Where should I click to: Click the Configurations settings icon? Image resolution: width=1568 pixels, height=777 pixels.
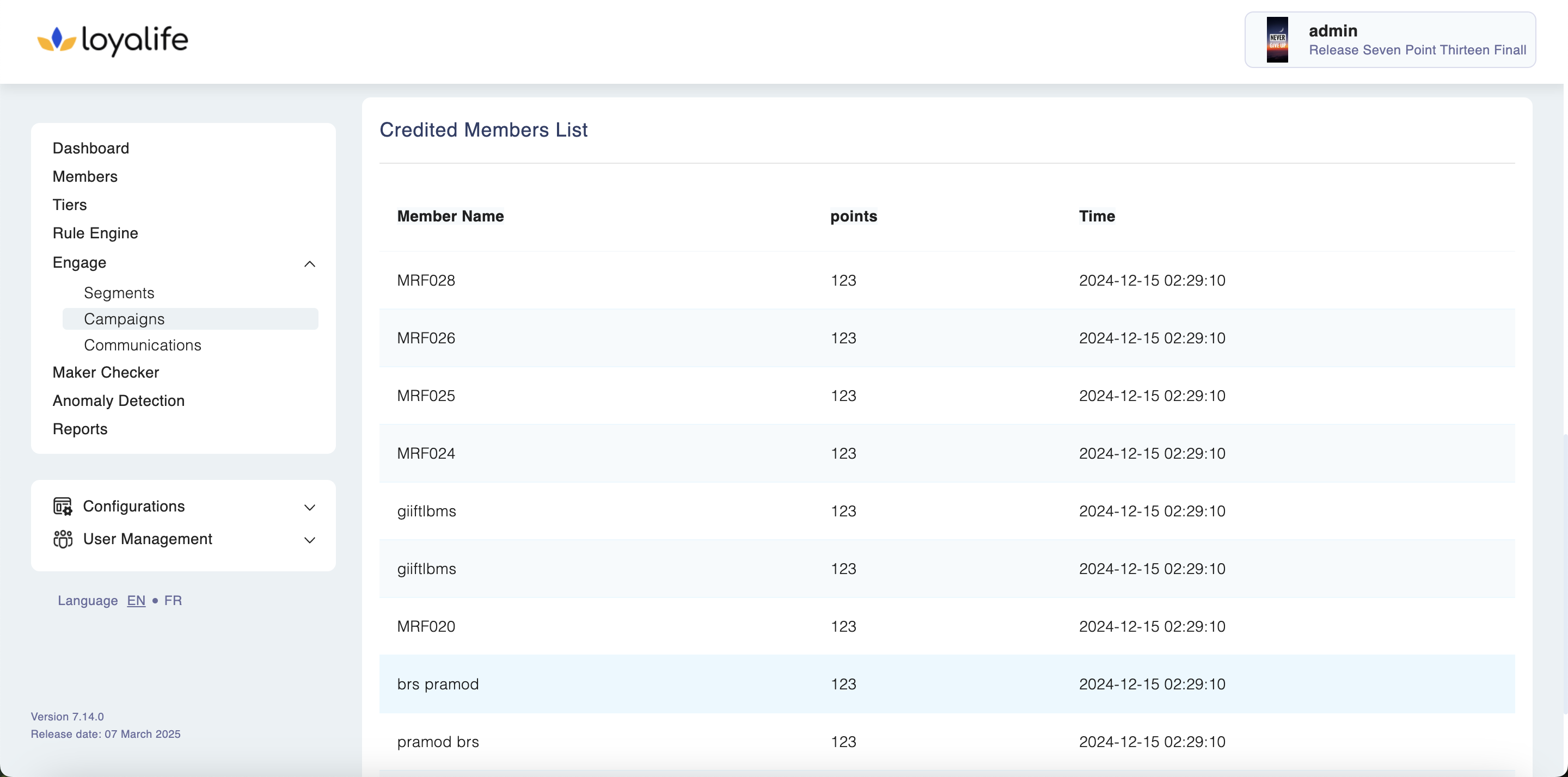coord(62,506)
